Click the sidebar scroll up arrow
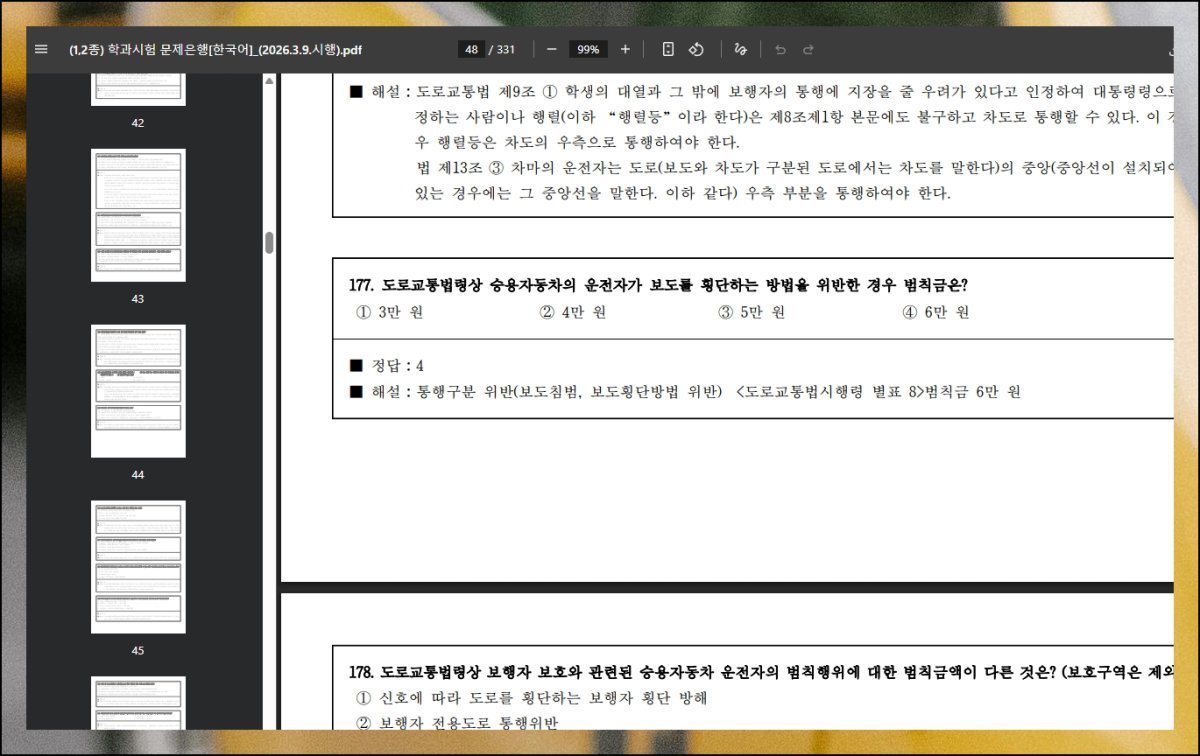This screenshot has height=756, width=1200. [269, 80]
